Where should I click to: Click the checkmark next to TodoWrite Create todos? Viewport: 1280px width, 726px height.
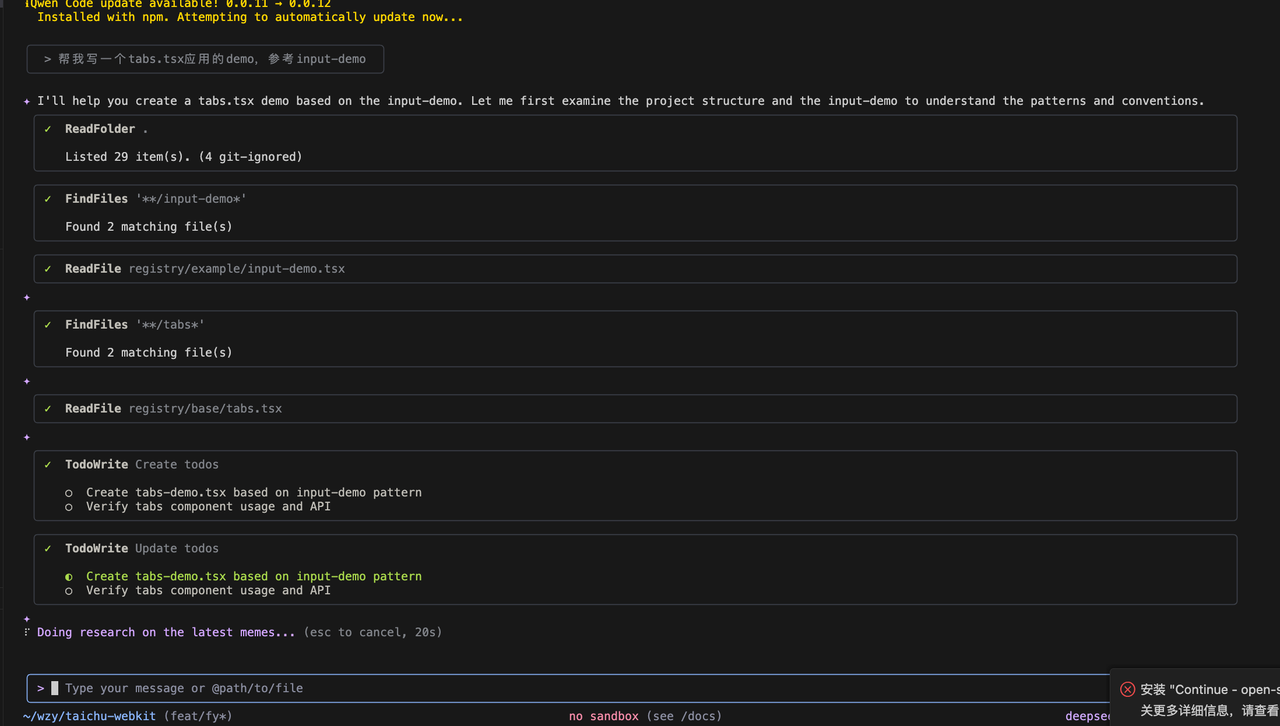[x=47, y=465]
